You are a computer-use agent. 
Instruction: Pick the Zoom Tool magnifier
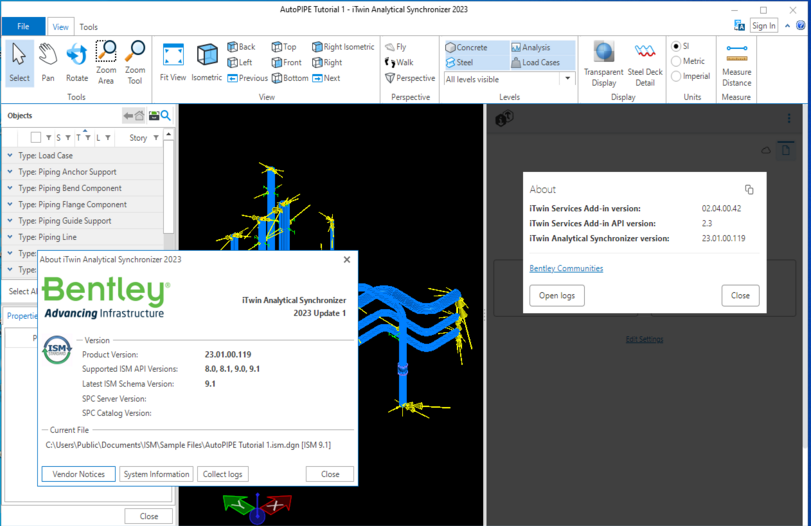[135, 63]
